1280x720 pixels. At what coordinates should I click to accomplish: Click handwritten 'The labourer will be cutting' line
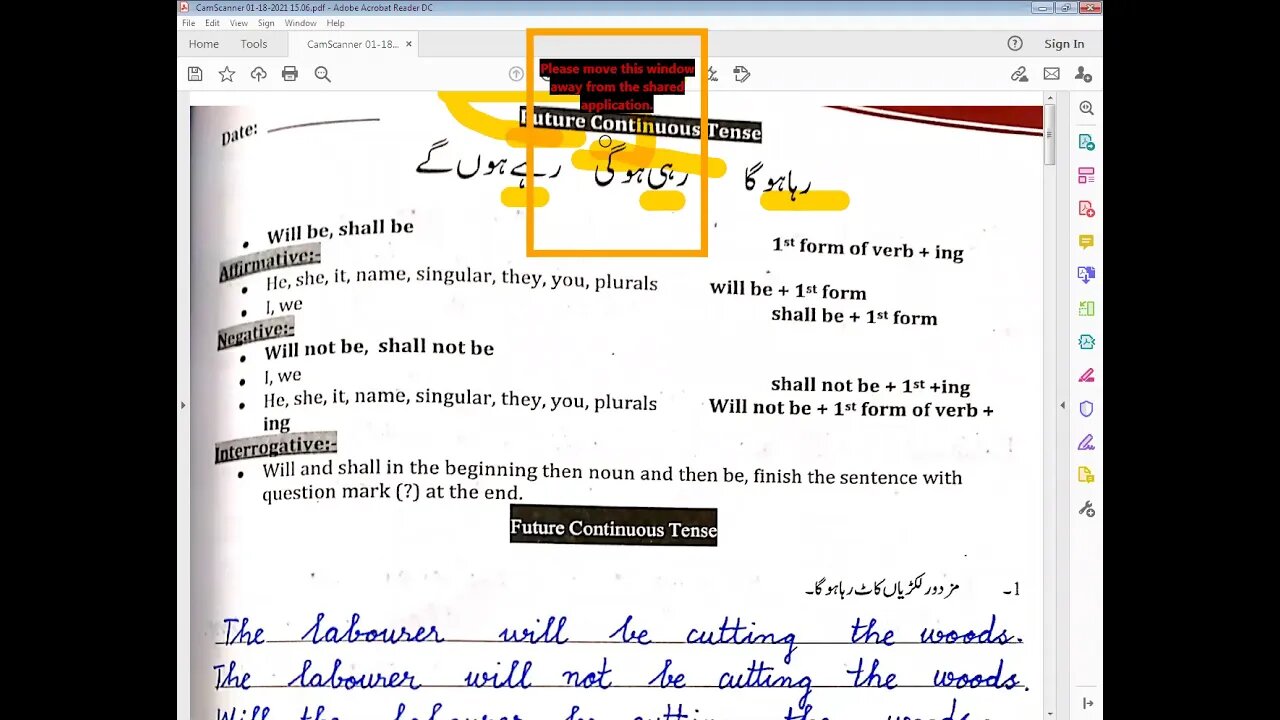pyautogui.click(x=620, y=632)
